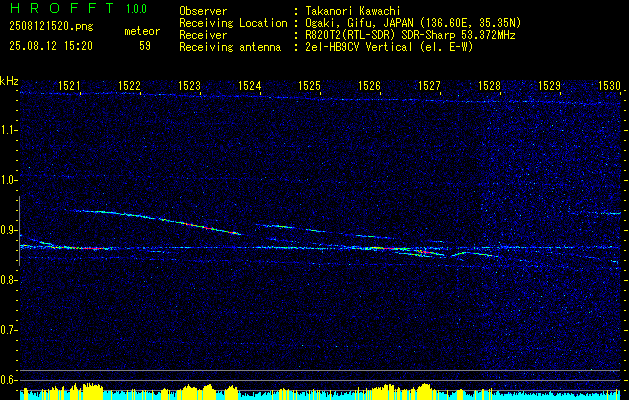
Task: Click the 0.6 kHz frequency label
Action: (x=8, y=380)
